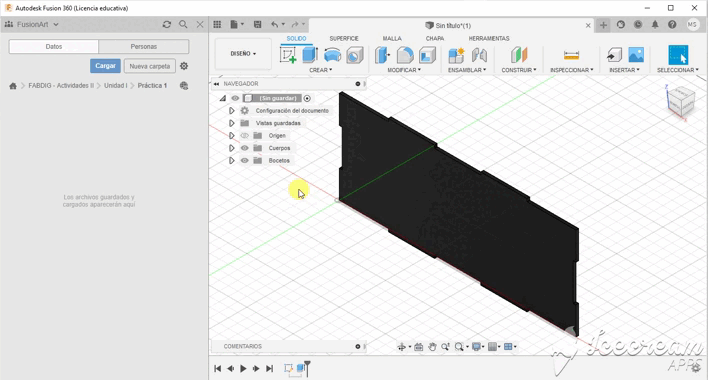Toggle visibility of Bocetos folder
Screen dimensions: 708x380
244,161
